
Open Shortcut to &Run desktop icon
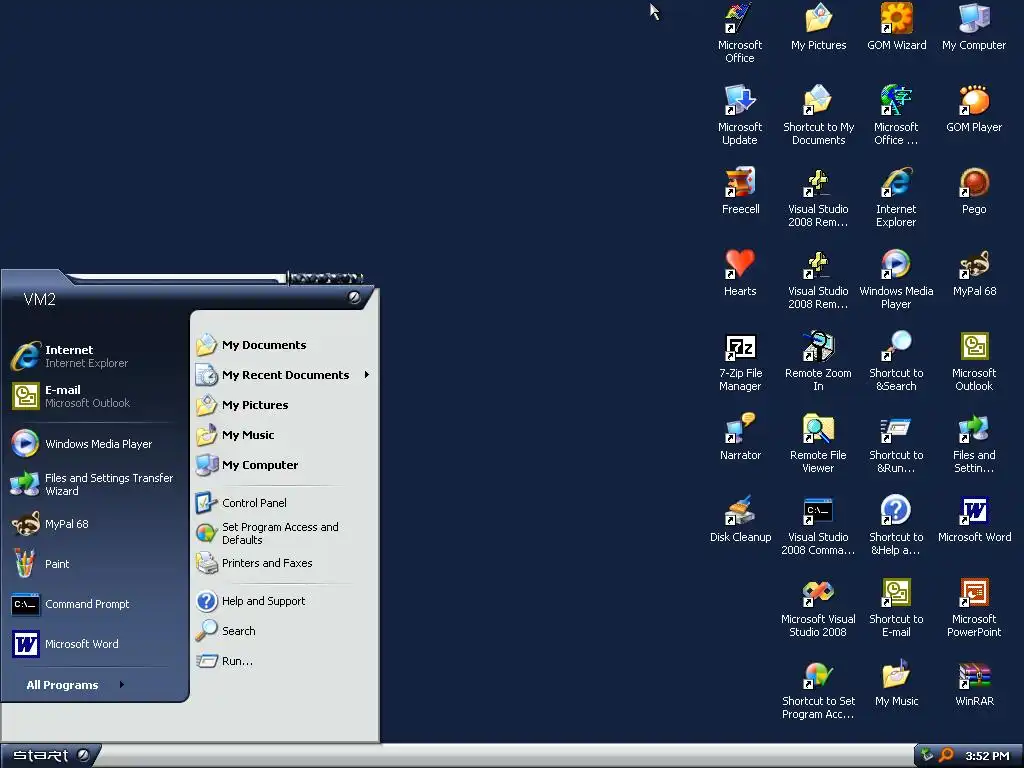(896, 443)
